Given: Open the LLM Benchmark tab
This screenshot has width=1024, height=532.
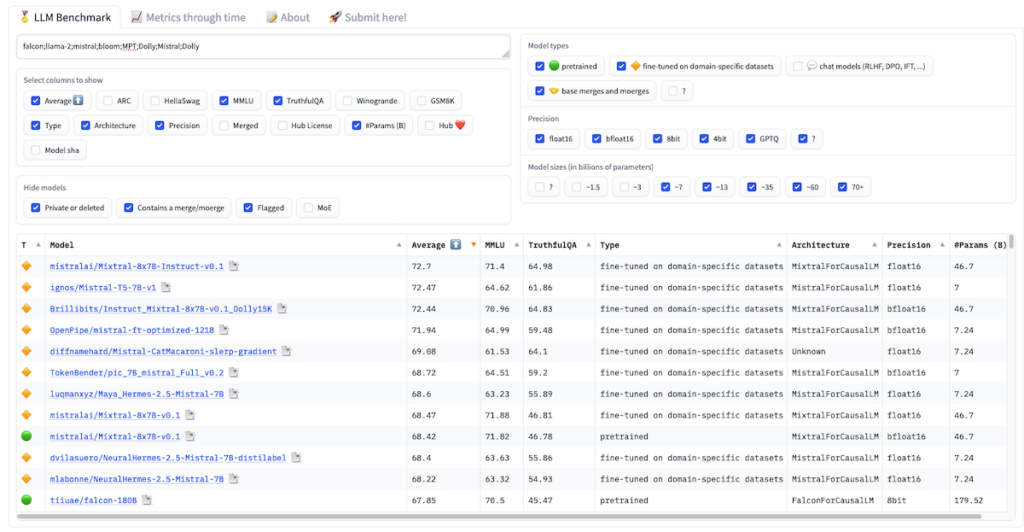Looking at the screenshot, I should point(65,18).
